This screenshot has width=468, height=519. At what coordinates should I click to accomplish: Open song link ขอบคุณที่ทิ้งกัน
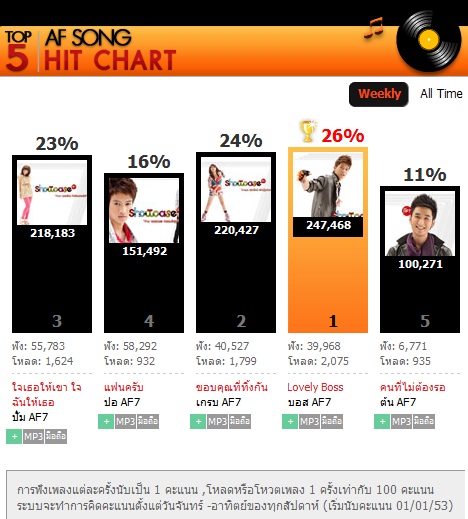click(232, 387)
